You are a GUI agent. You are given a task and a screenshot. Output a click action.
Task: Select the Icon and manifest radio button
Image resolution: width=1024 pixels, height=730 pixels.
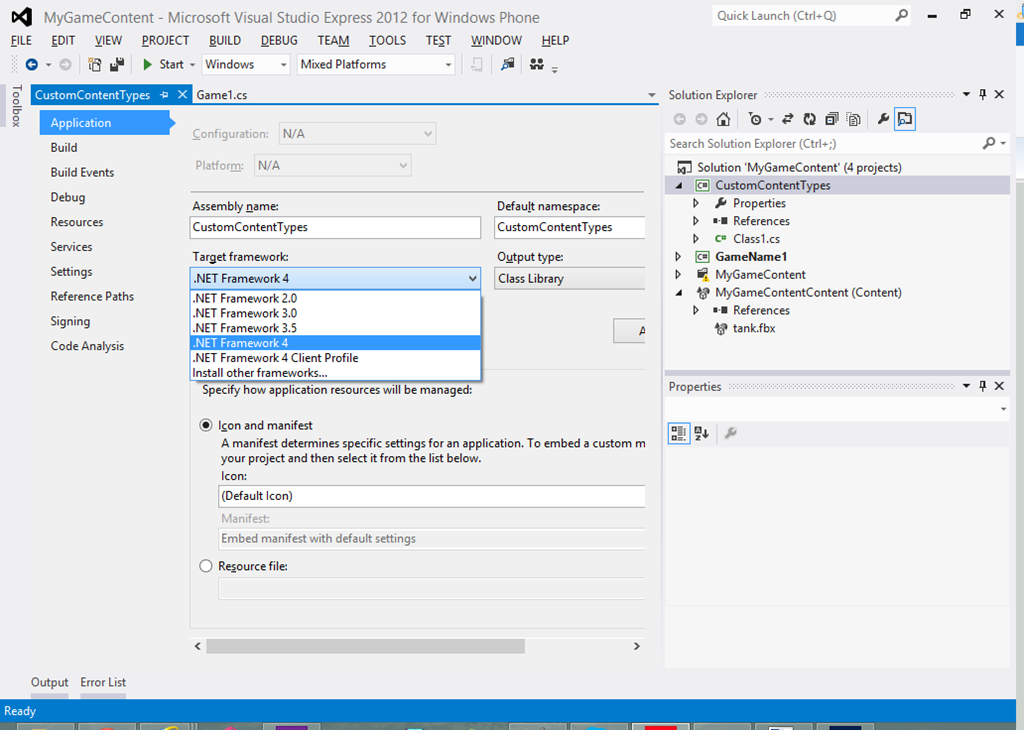tap(206, 425)
